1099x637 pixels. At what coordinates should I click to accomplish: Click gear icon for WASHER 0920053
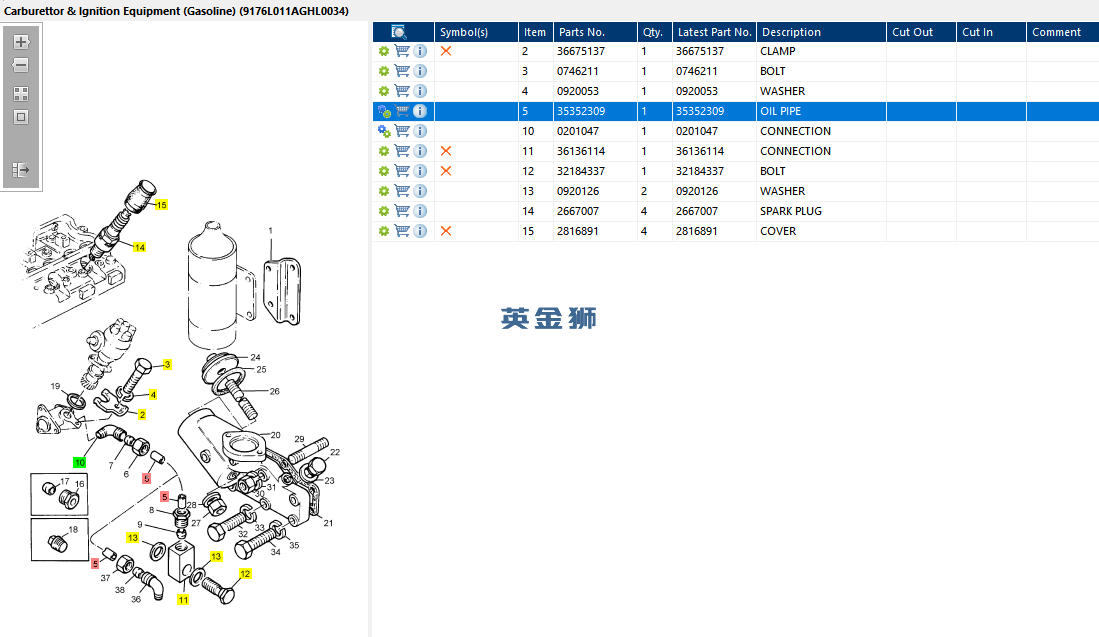tap(383, 91)
